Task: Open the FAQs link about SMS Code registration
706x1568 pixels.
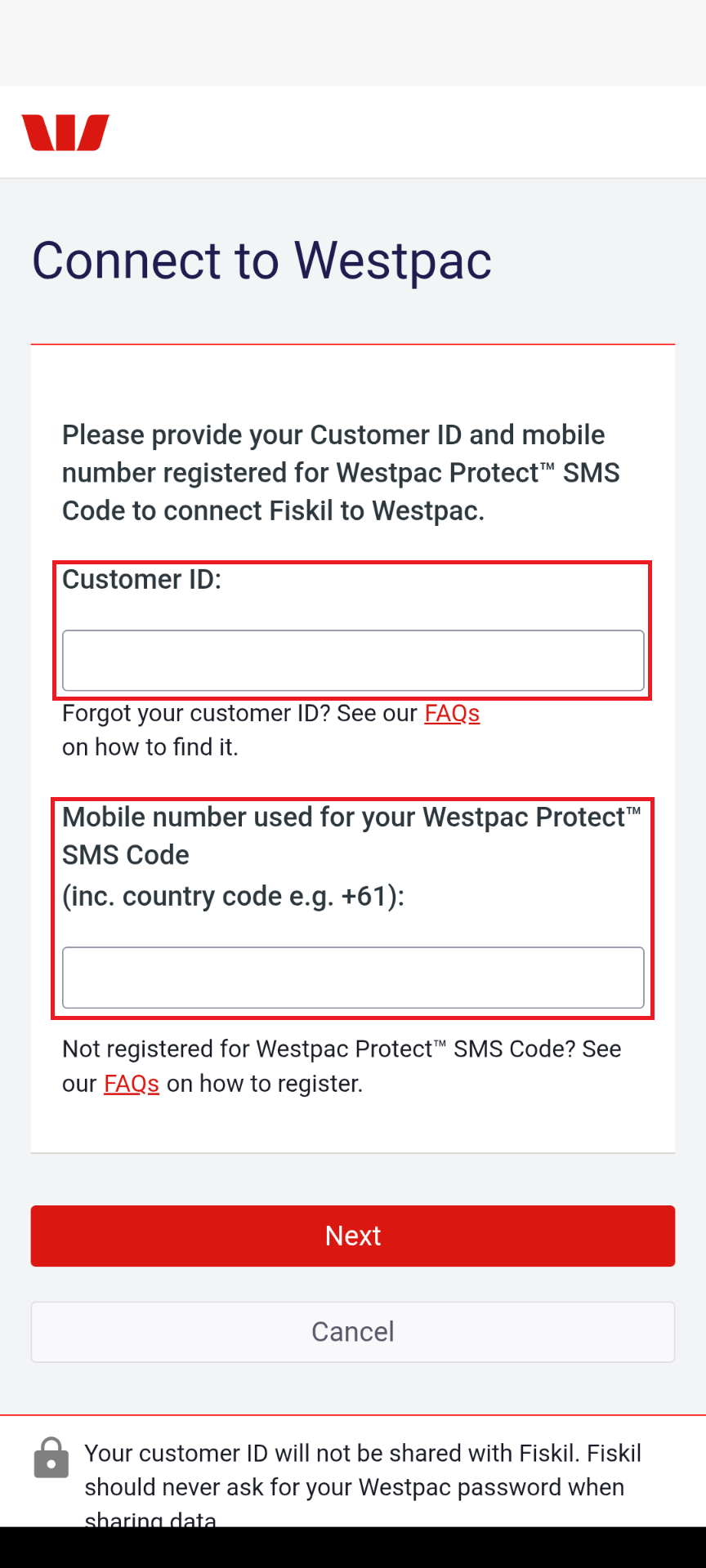Action: click(132, 1083)
